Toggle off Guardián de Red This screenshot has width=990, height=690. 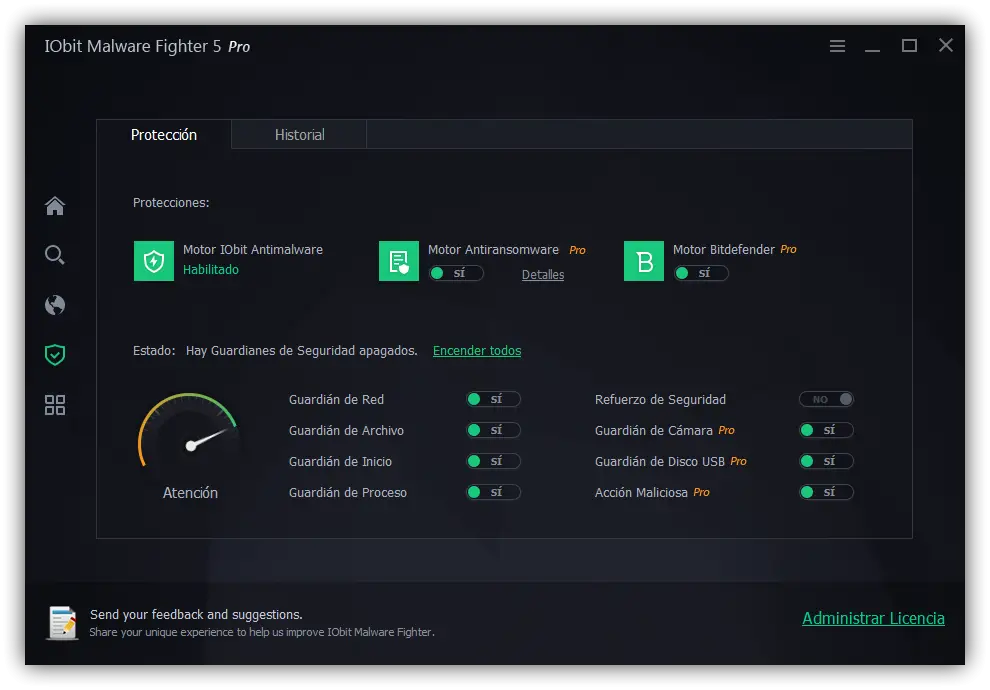493,399
